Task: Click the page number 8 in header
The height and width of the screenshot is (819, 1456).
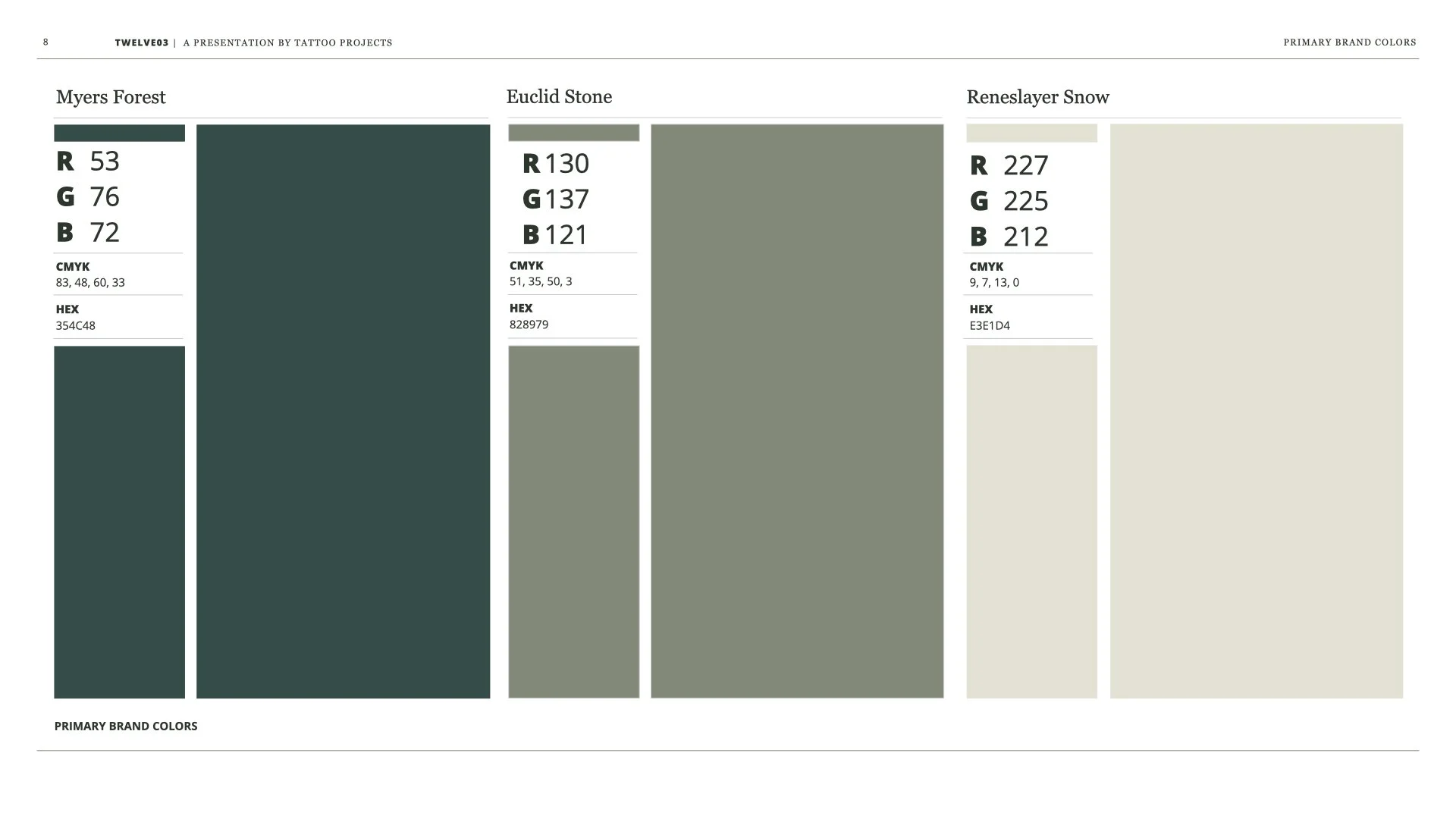Action: 45,42
